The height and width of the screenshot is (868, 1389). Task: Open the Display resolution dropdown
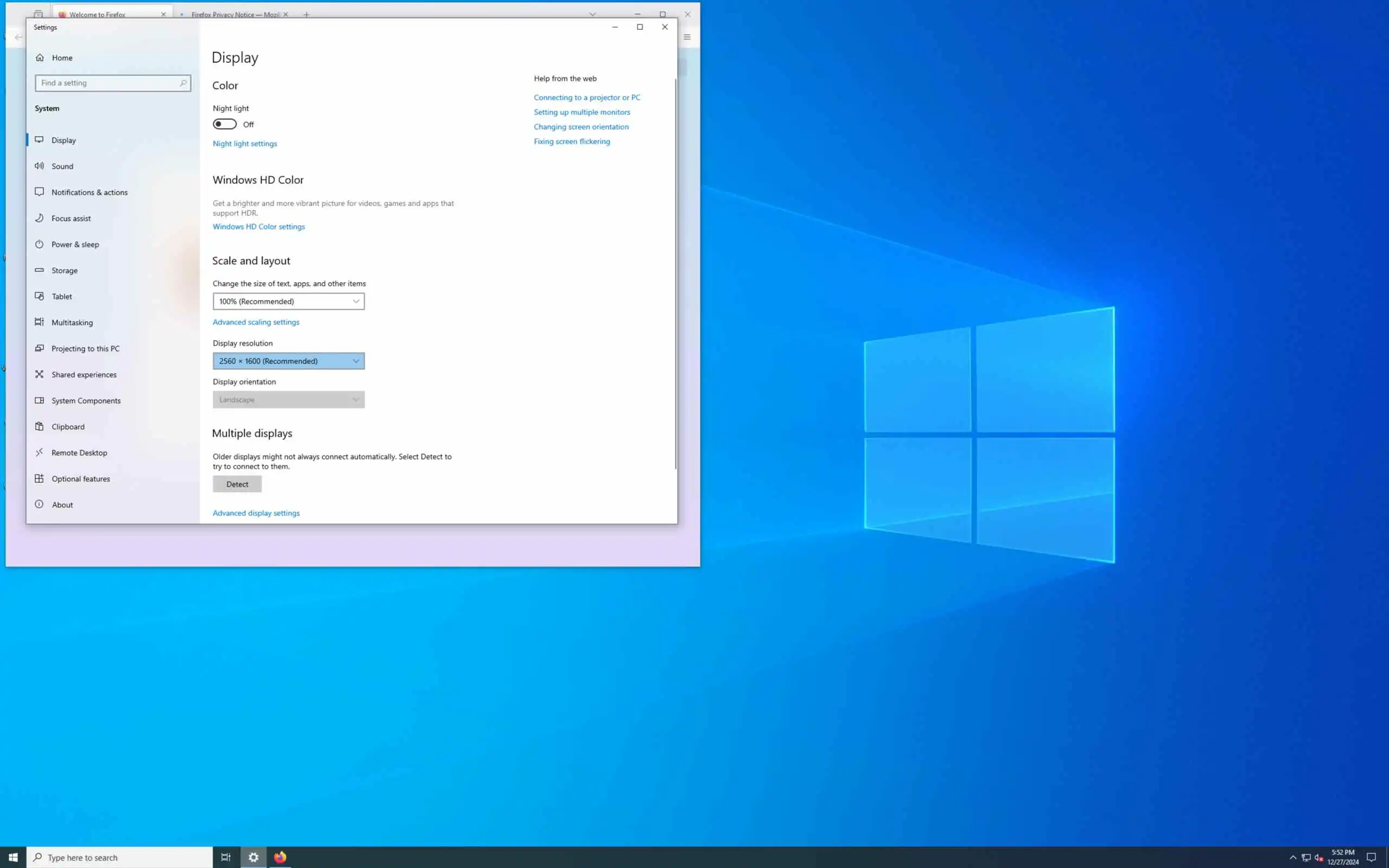click(x=288, y=361)
